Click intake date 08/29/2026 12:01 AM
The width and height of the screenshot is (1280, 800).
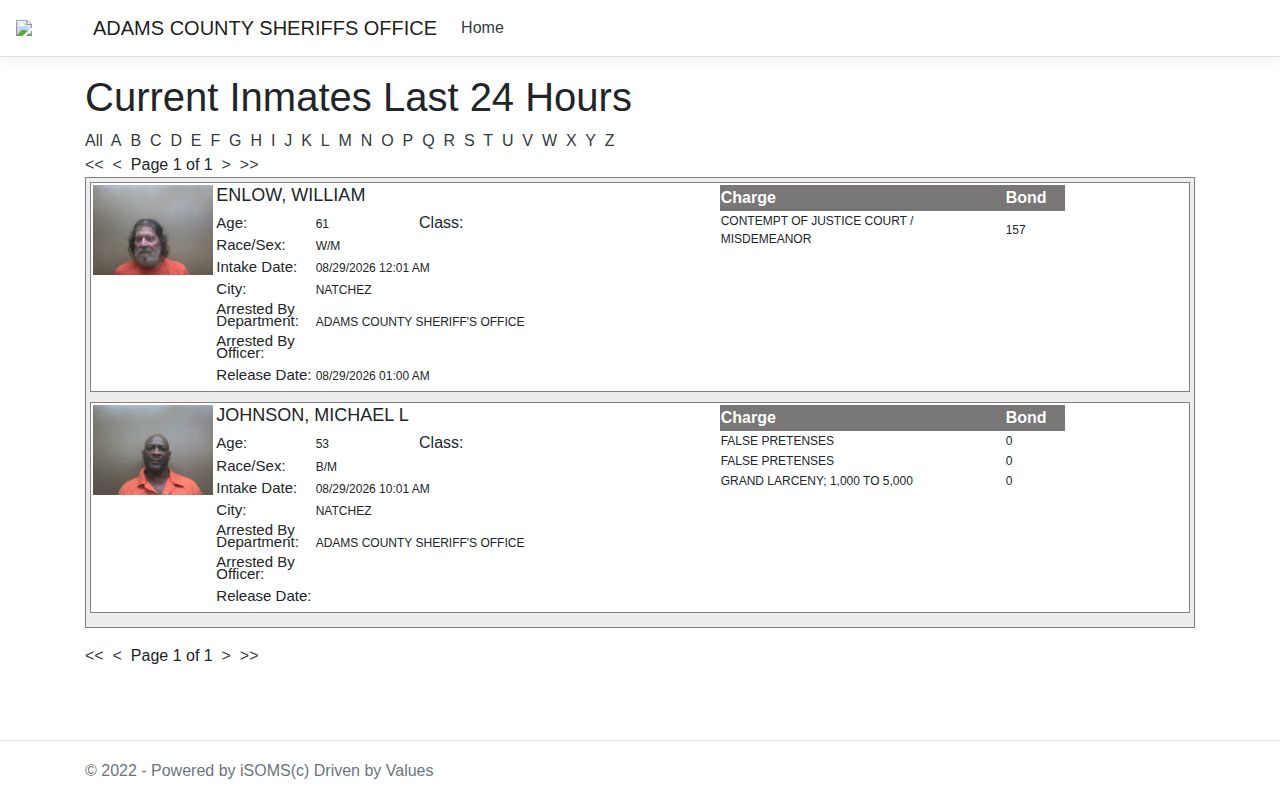(373, 268)
